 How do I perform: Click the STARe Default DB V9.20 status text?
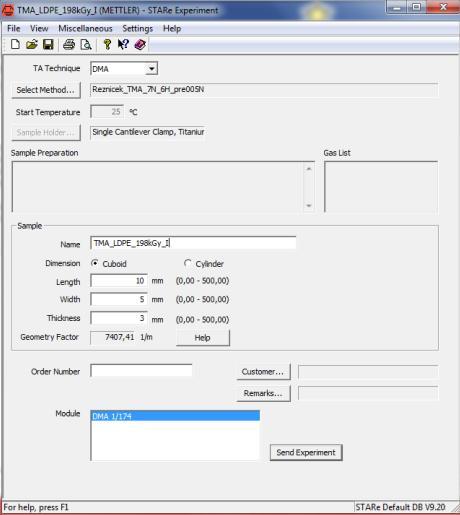(x=400, y=507)
